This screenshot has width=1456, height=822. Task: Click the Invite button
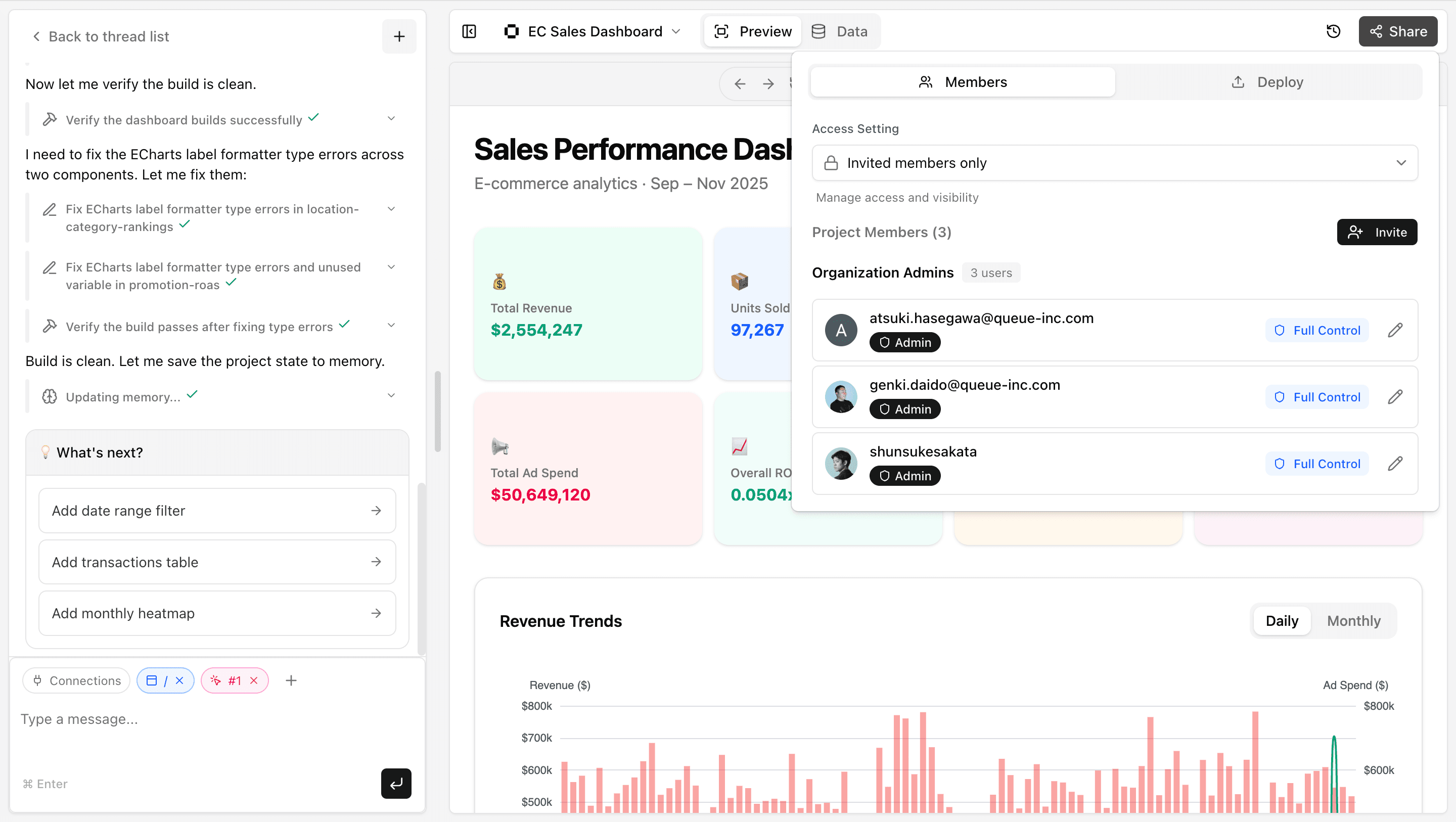[x=1376, y=233]
